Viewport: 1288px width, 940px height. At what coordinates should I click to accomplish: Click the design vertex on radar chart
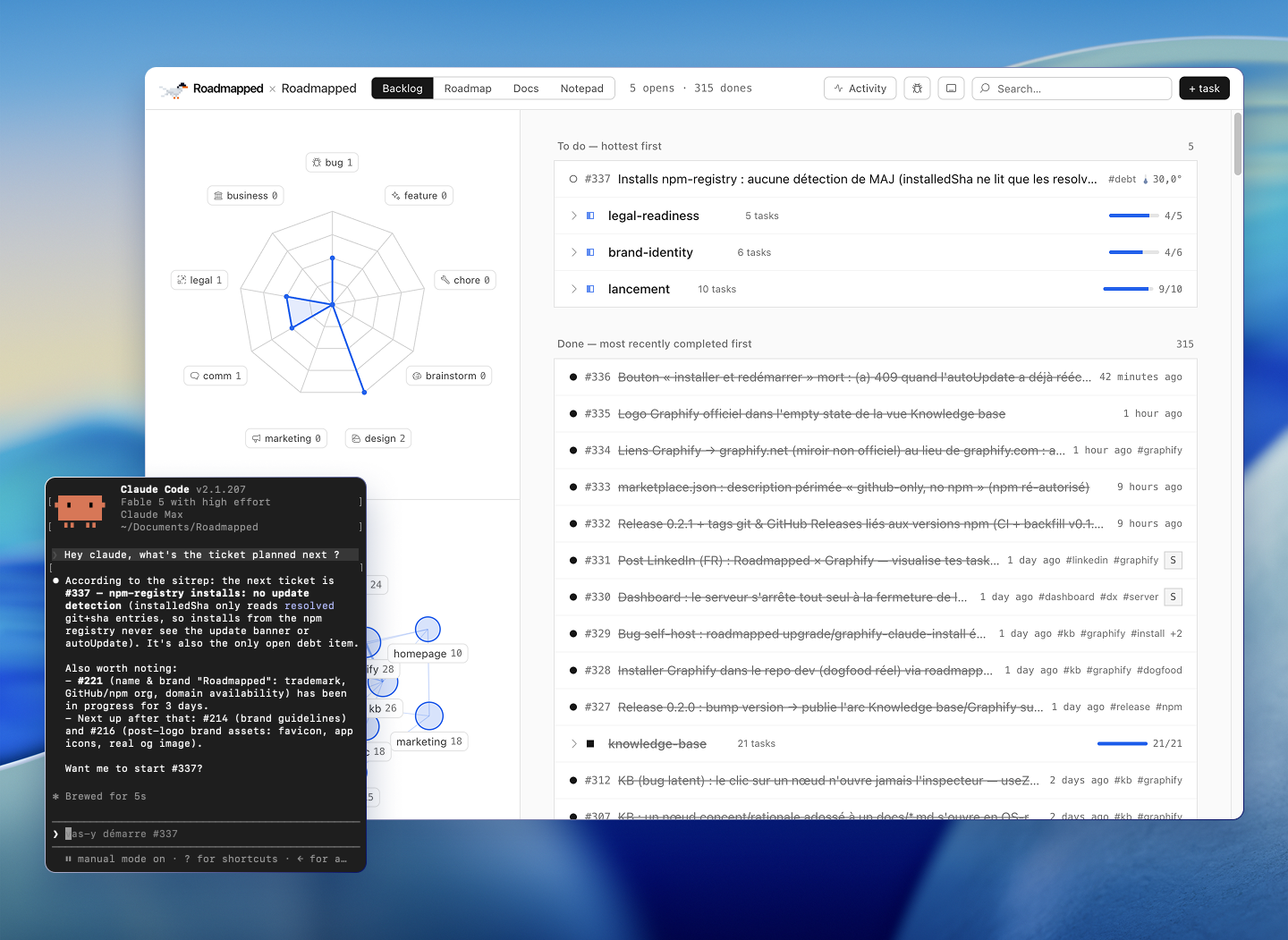(x=364, y=393)
